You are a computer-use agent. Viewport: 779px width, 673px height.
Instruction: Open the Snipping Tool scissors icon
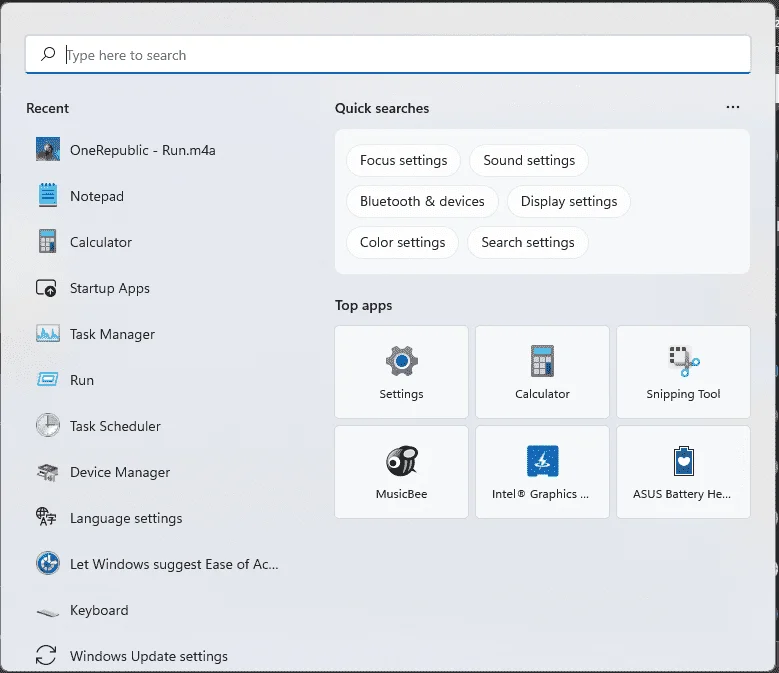coord(684,361)
